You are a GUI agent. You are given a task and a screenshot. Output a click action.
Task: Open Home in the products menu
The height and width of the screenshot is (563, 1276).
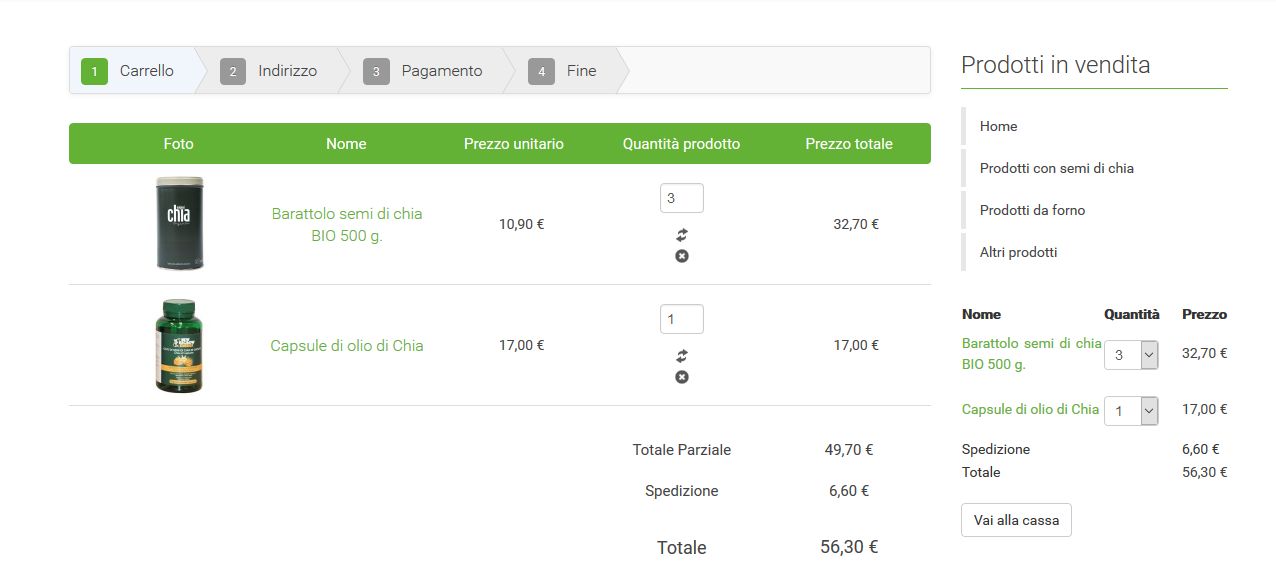[998, 126]
